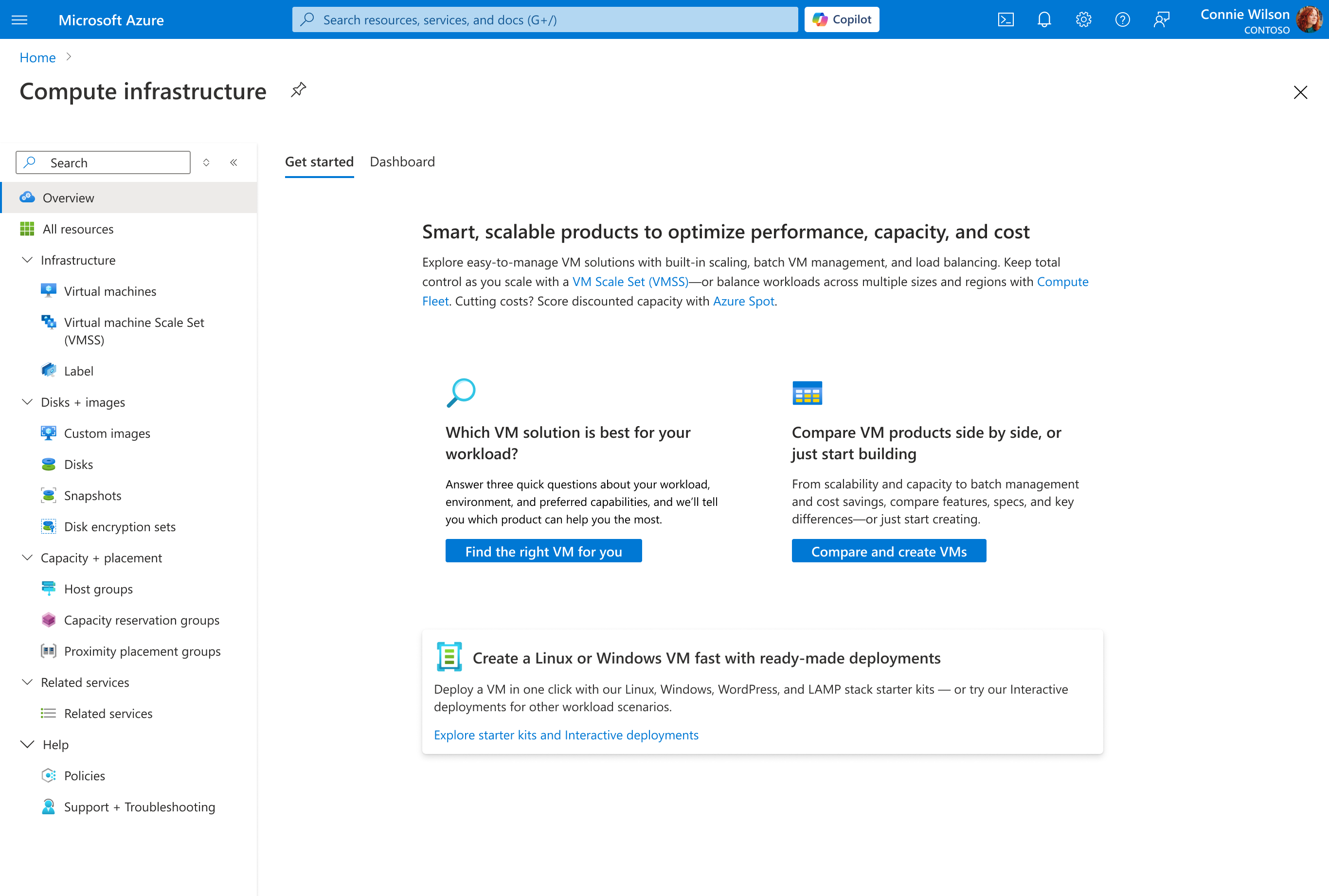This screenshot has width=1329, height=896.
Task: Collapse the Help section
Action: pos(27,744)
